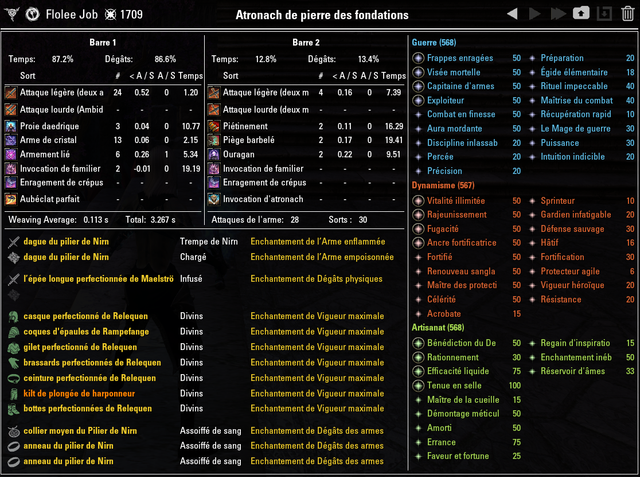Click the champion points icon near 1709
Viewport: 640px width, 477px height.
tap(110, 15)
